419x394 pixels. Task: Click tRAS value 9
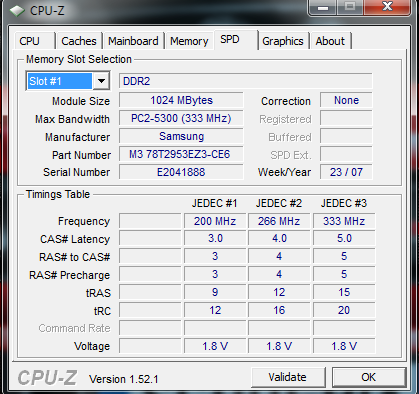215,292
